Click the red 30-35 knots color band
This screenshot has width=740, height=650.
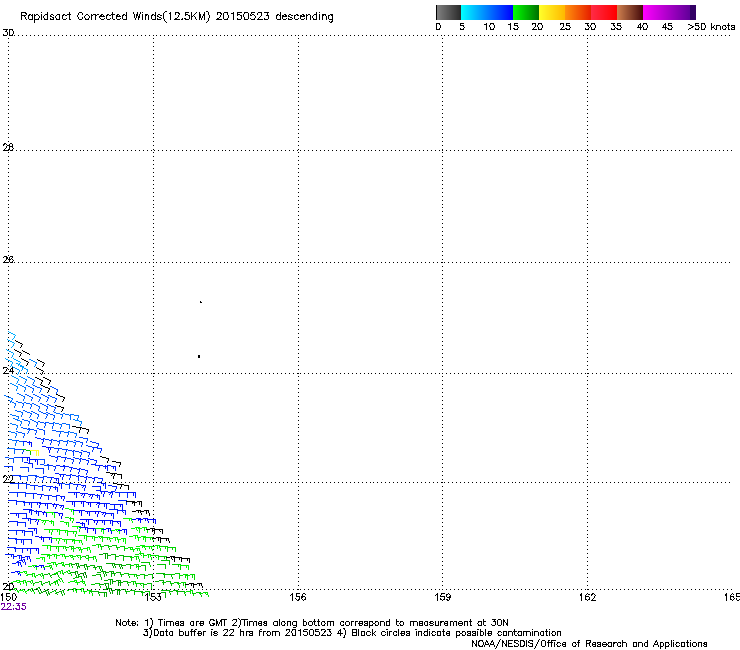click(604, 12)
